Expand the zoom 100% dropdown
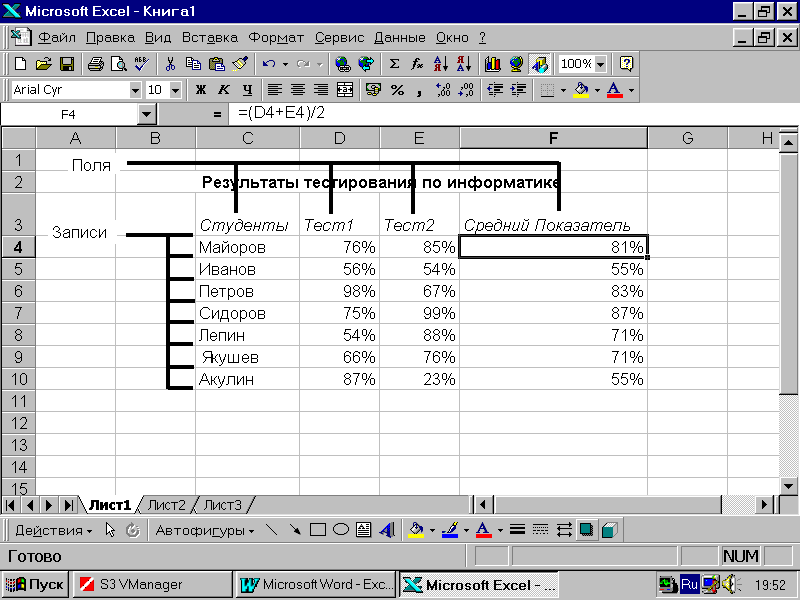This screenshot has height=600, width=800. pos(600,64)
